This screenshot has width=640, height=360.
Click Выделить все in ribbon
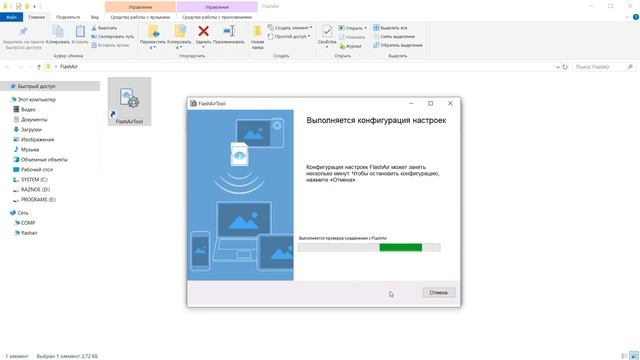pos(390,28)
